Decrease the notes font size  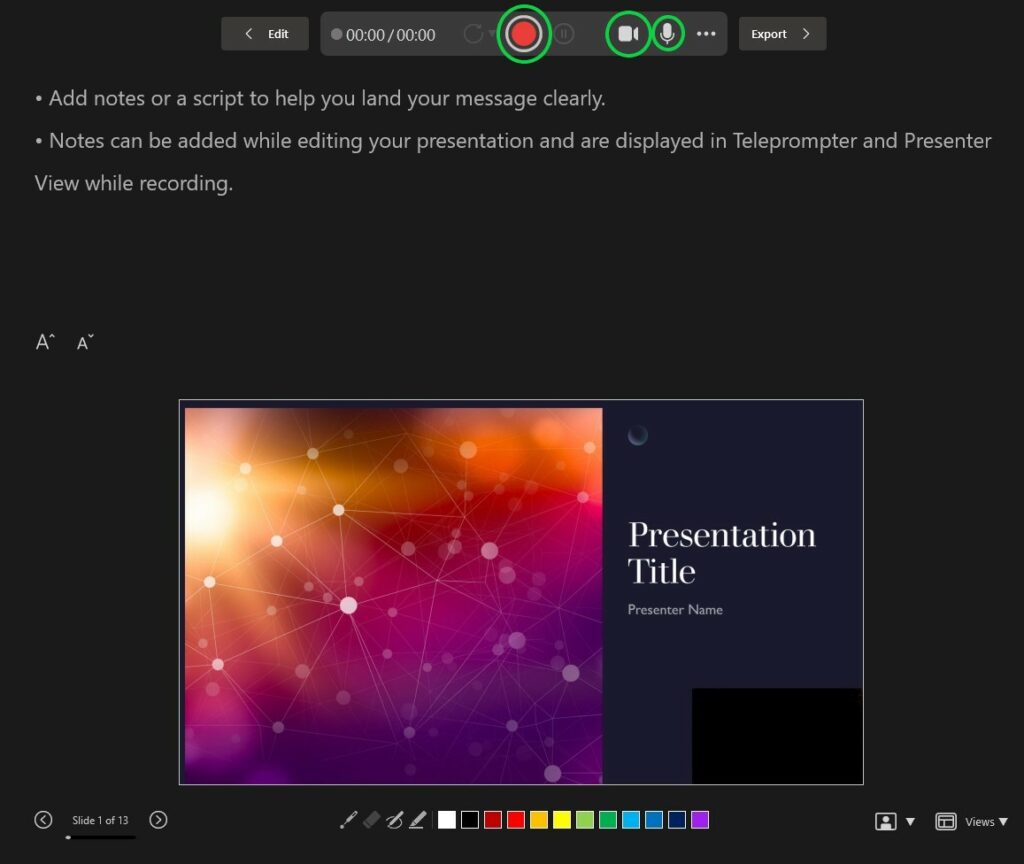pos(85,342)
